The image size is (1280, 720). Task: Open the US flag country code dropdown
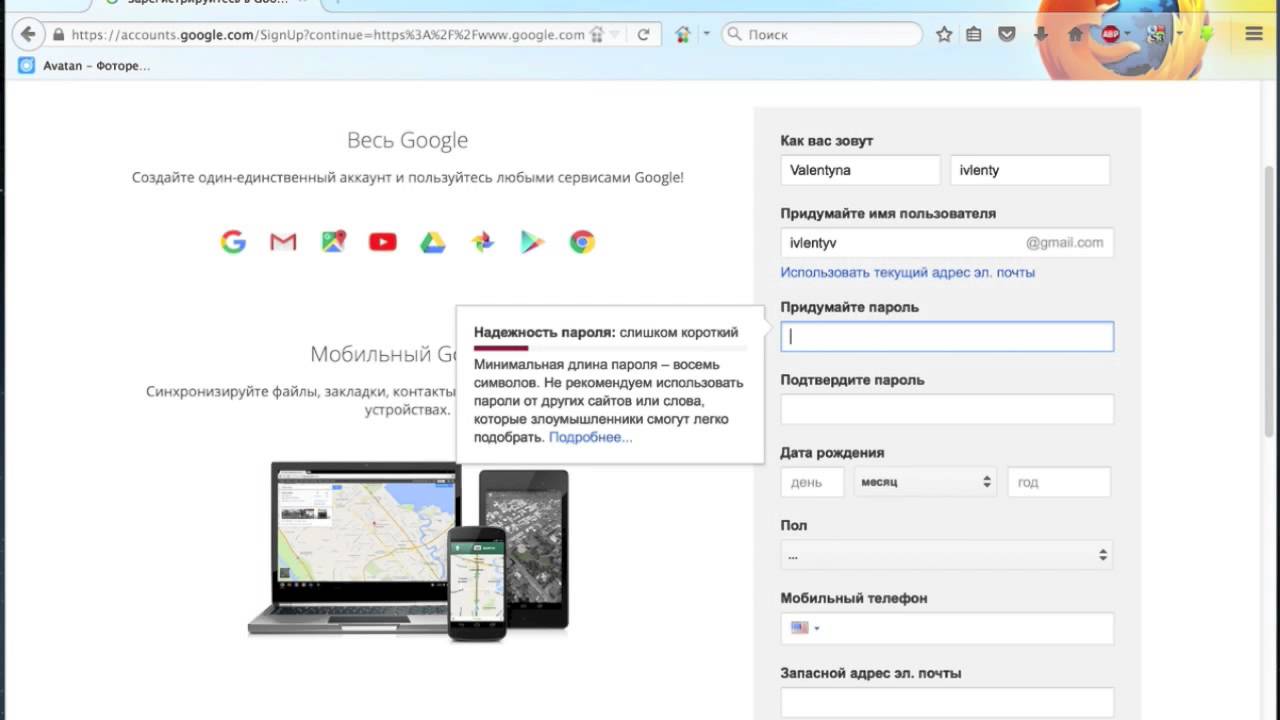805,628
